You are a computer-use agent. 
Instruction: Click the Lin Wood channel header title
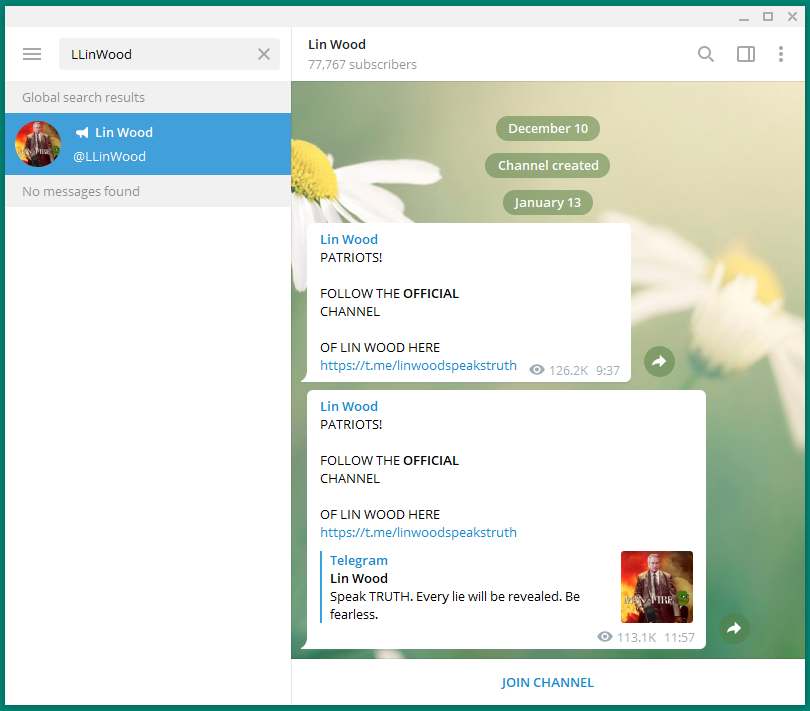tap(337, 44)
